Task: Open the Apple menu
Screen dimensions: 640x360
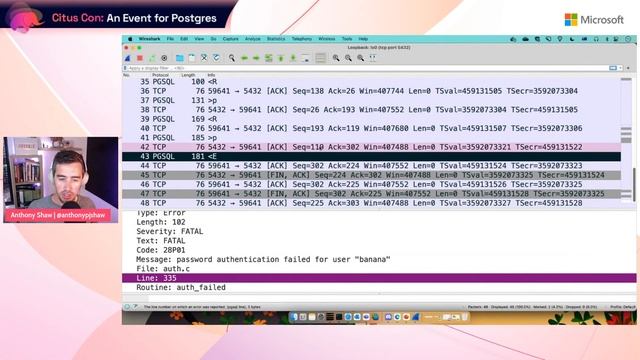Action: 130,39
